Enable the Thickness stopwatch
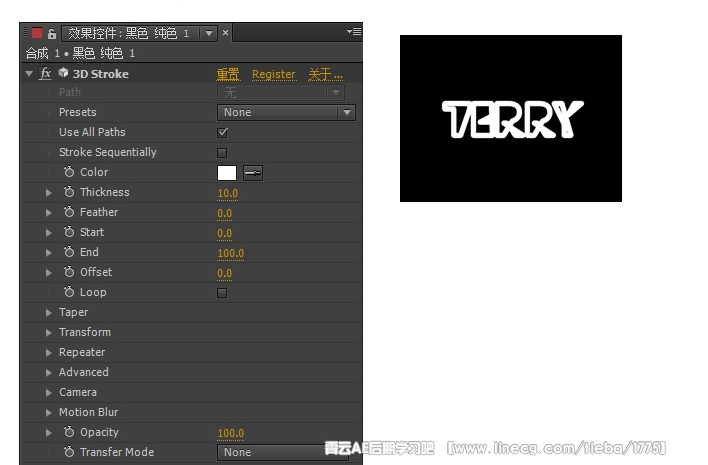Screen dimensions: 708x465 pos(69,192)
